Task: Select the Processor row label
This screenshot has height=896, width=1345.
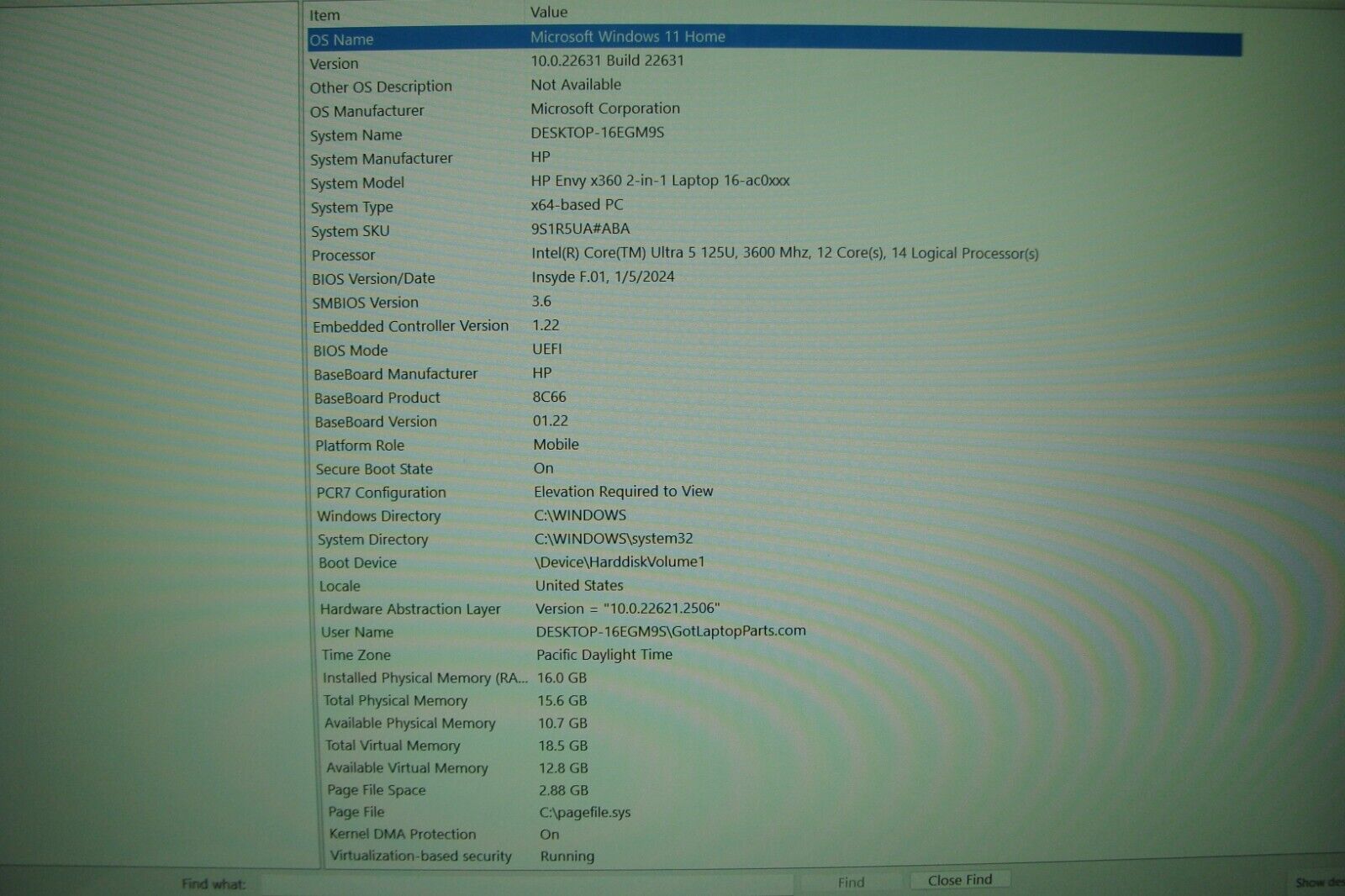Action: click(x=343, y=256)
